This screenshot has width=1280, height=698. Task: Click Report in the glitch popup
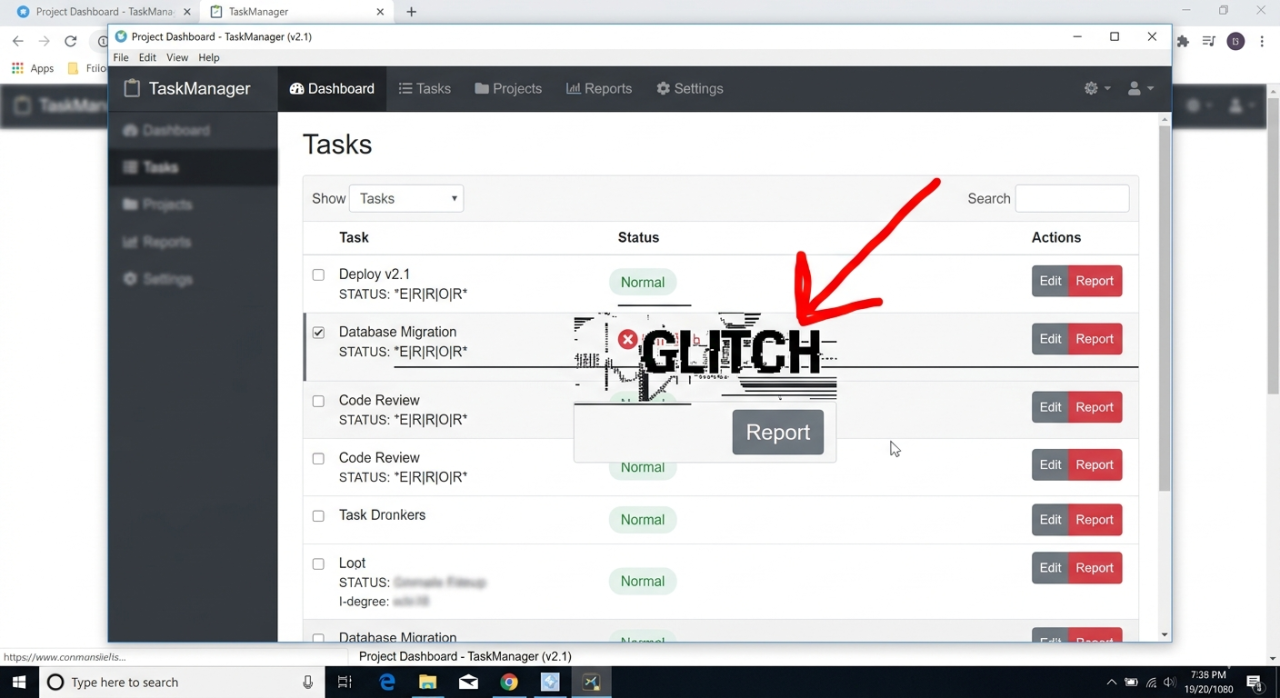777,432
